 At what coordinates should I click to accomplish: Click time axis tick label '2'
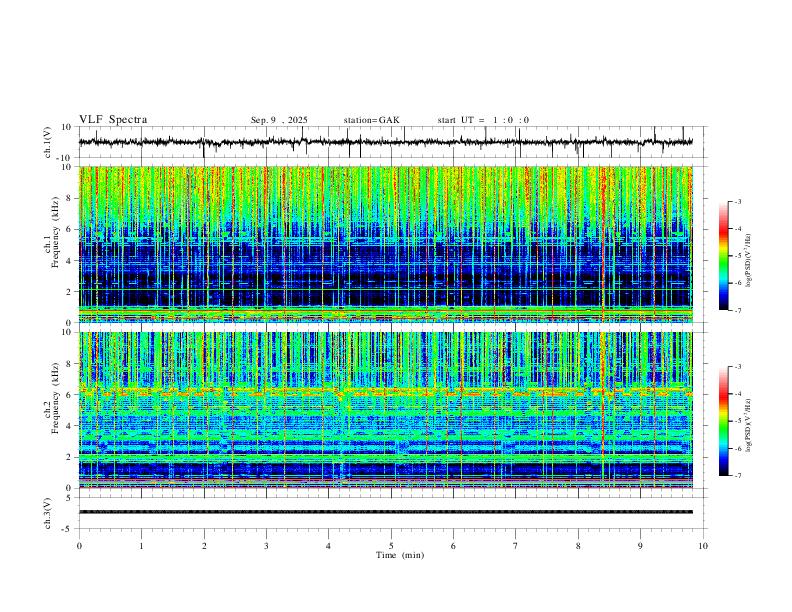pos(204,546)
